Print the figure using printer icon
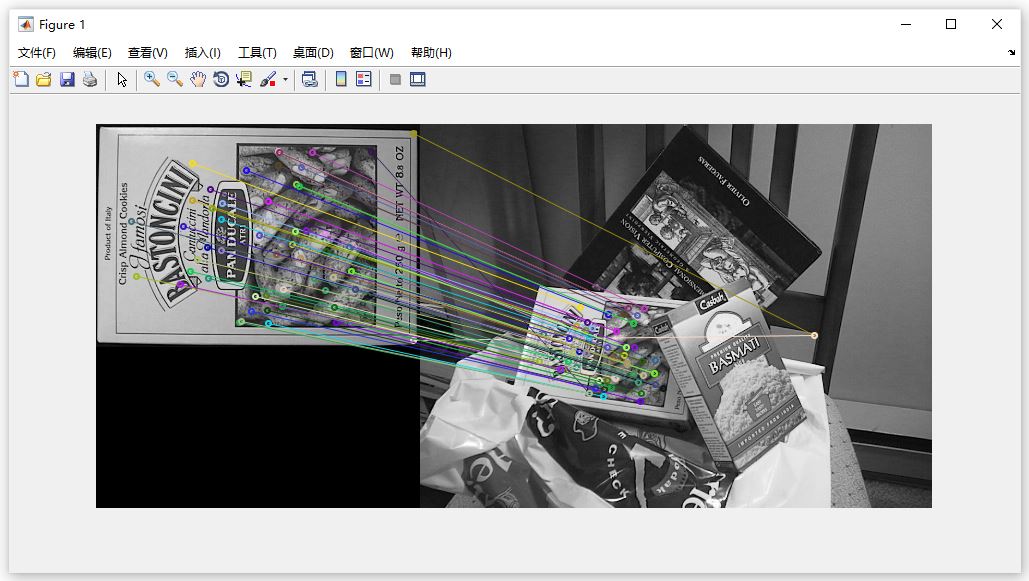The width and height of the screenshot is (1029, 581). [90, 79]
